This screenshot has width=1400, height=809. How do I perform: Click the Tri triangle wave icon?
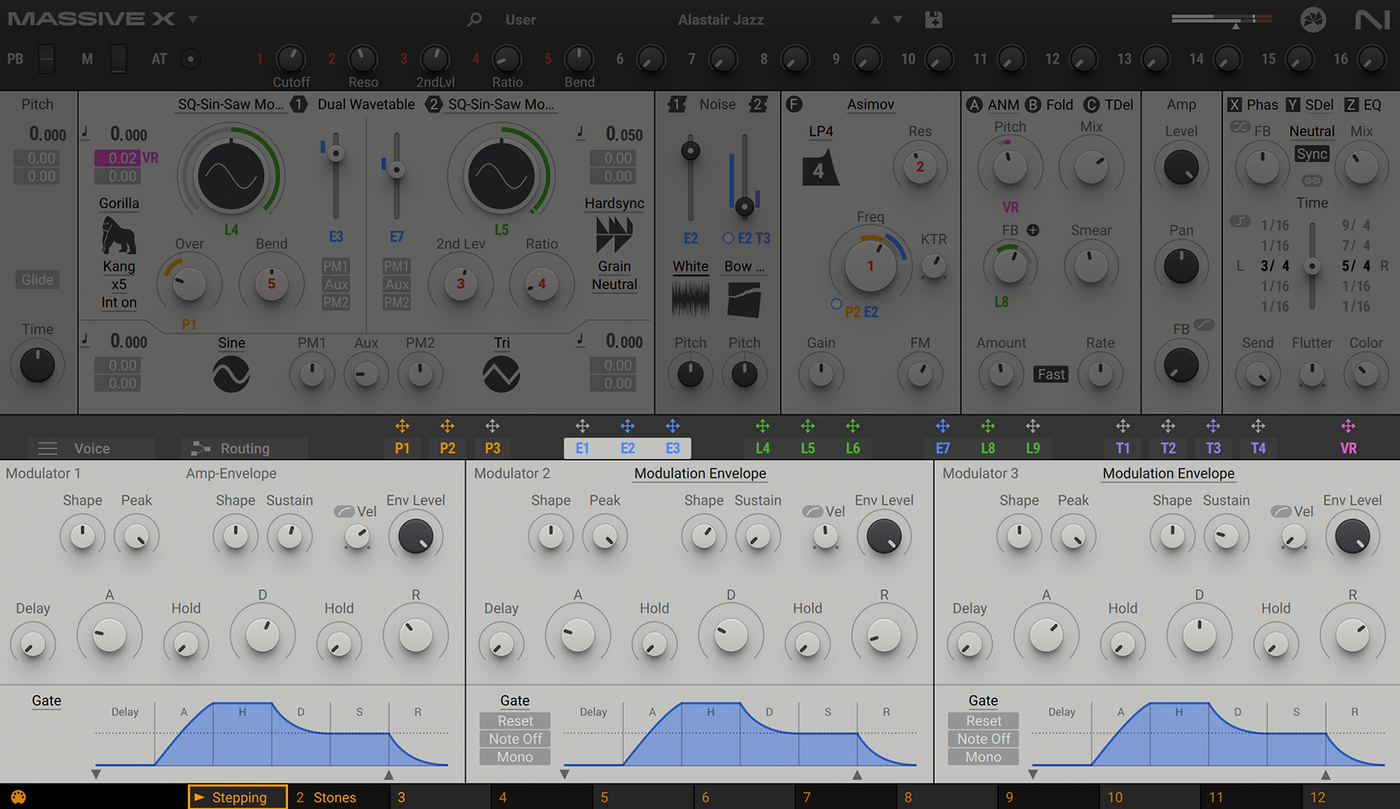coord(501,374)
